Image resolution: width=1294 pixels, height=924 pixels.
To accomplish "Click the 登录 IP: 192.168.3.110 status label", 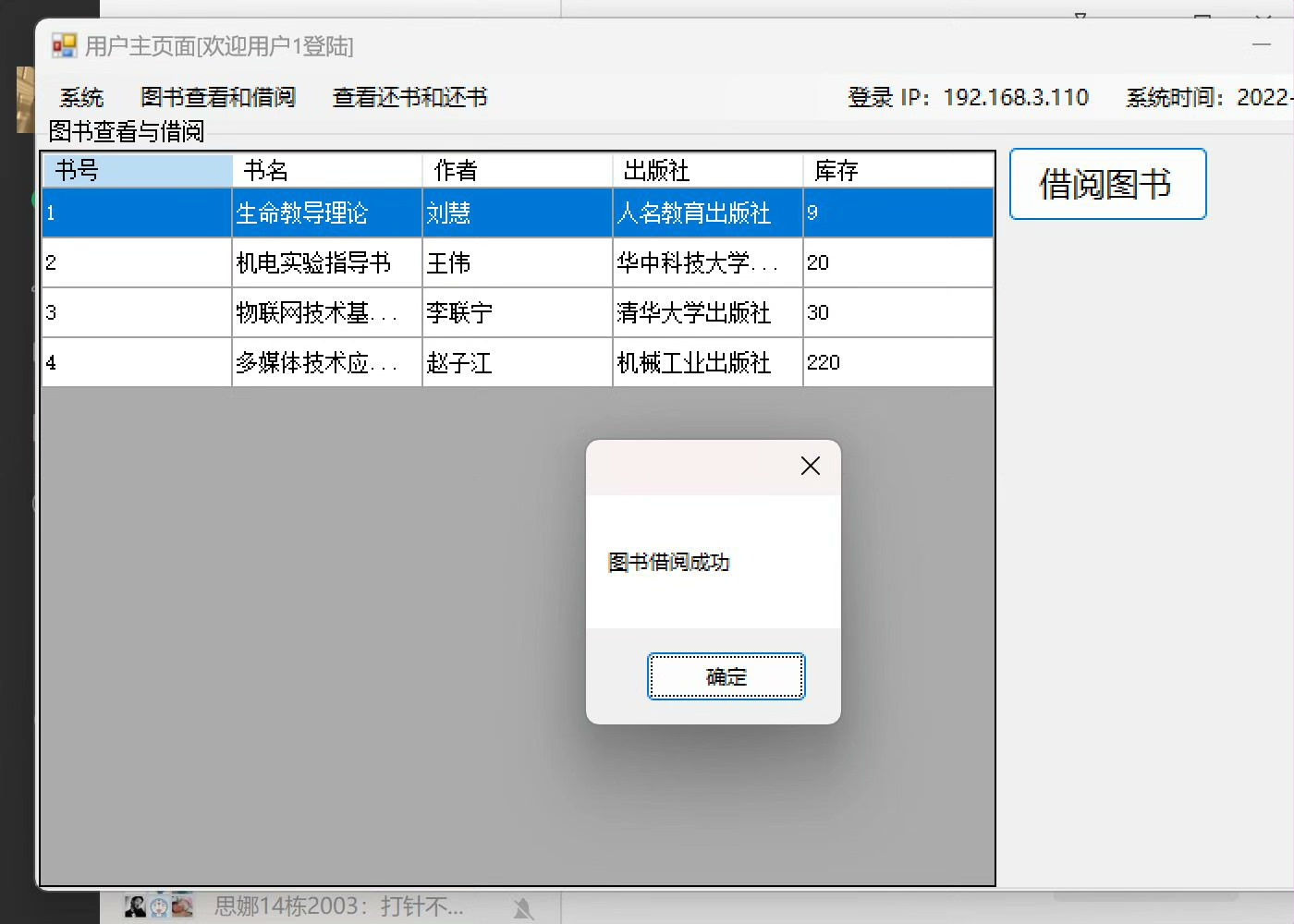I will coord(968,97).
